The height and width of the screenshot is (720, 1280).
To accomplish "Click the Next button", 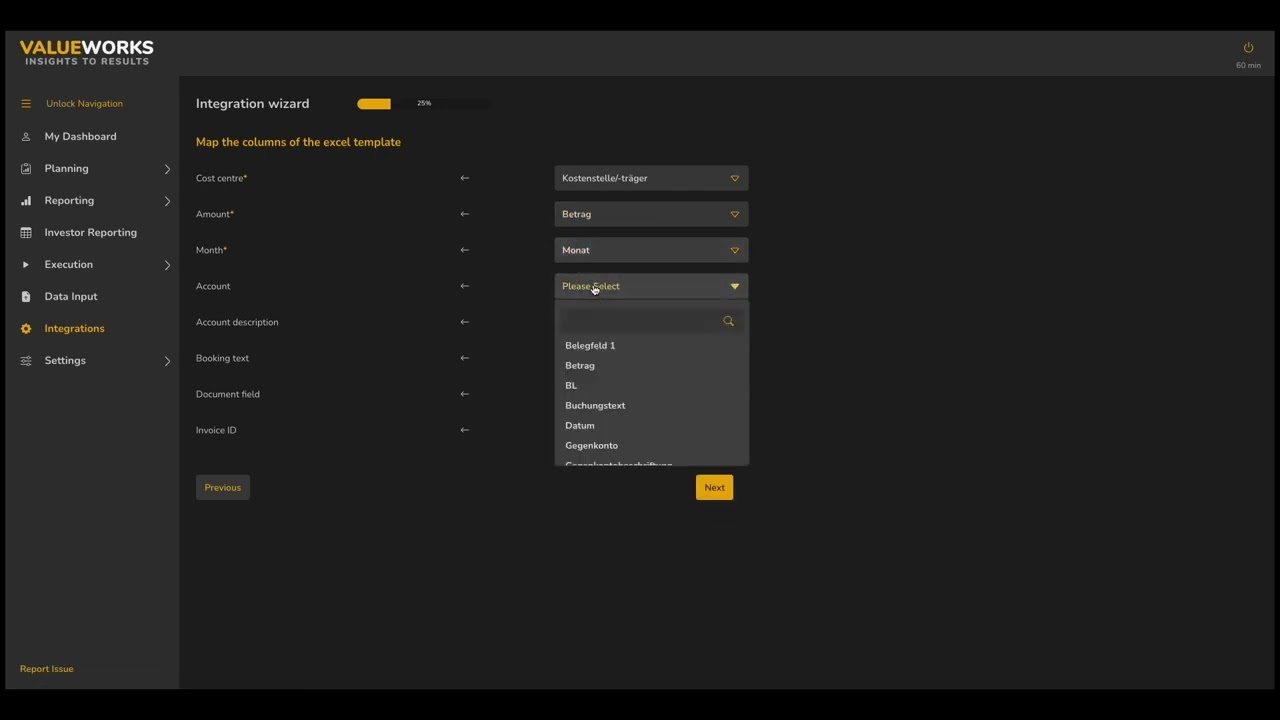I will click(714, 488).
